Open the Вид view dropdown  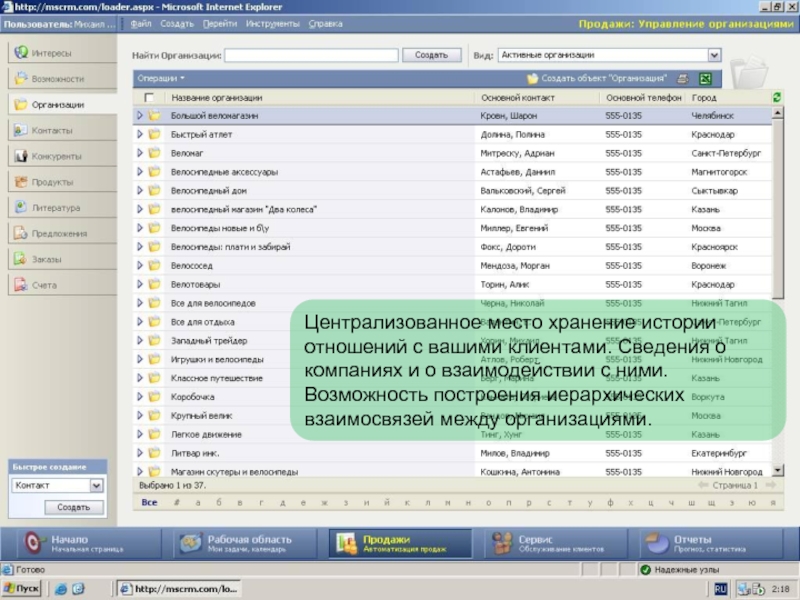pyautogui.click(x=714, y=55)
